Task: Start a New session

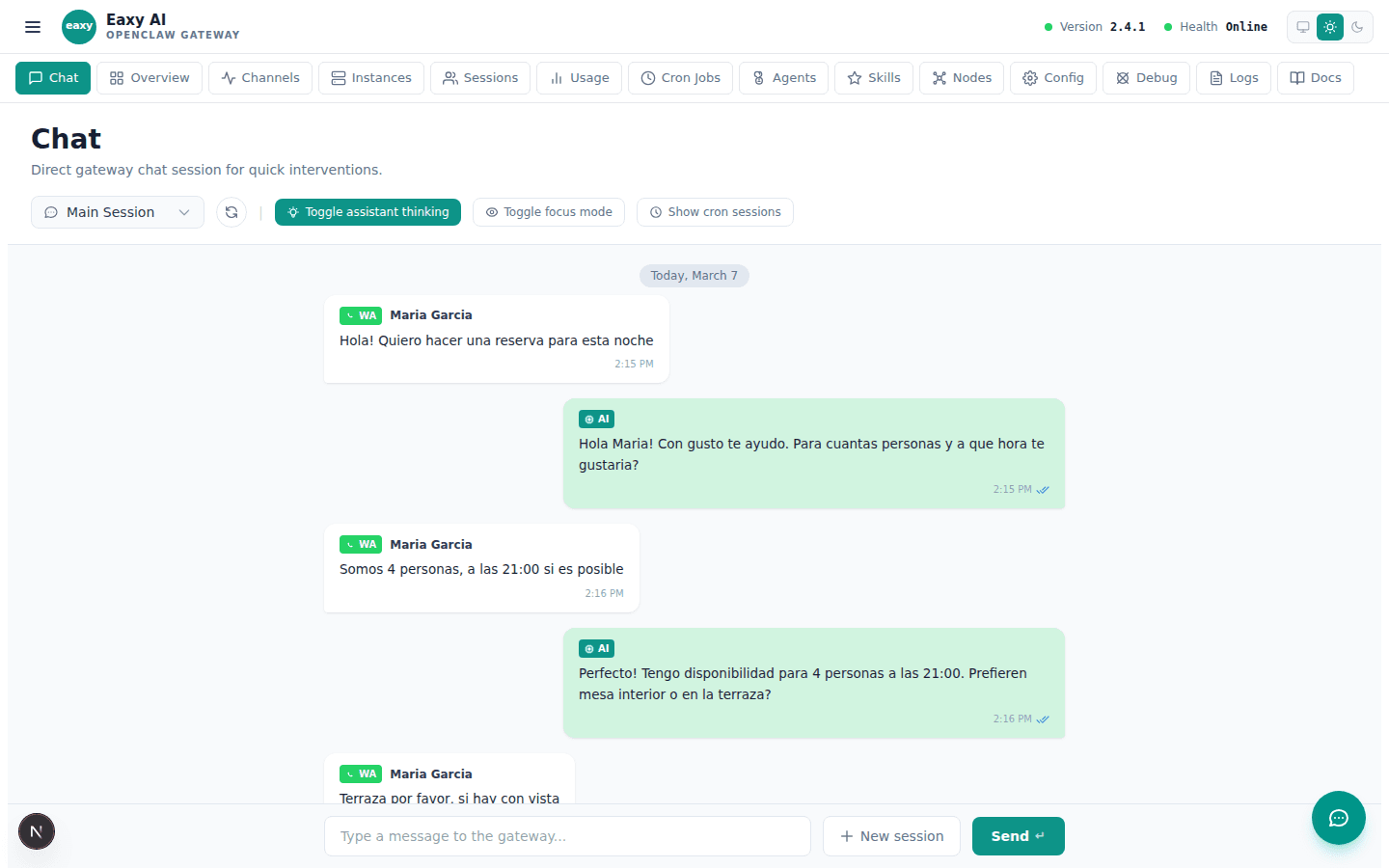Action: click(890, 835)
